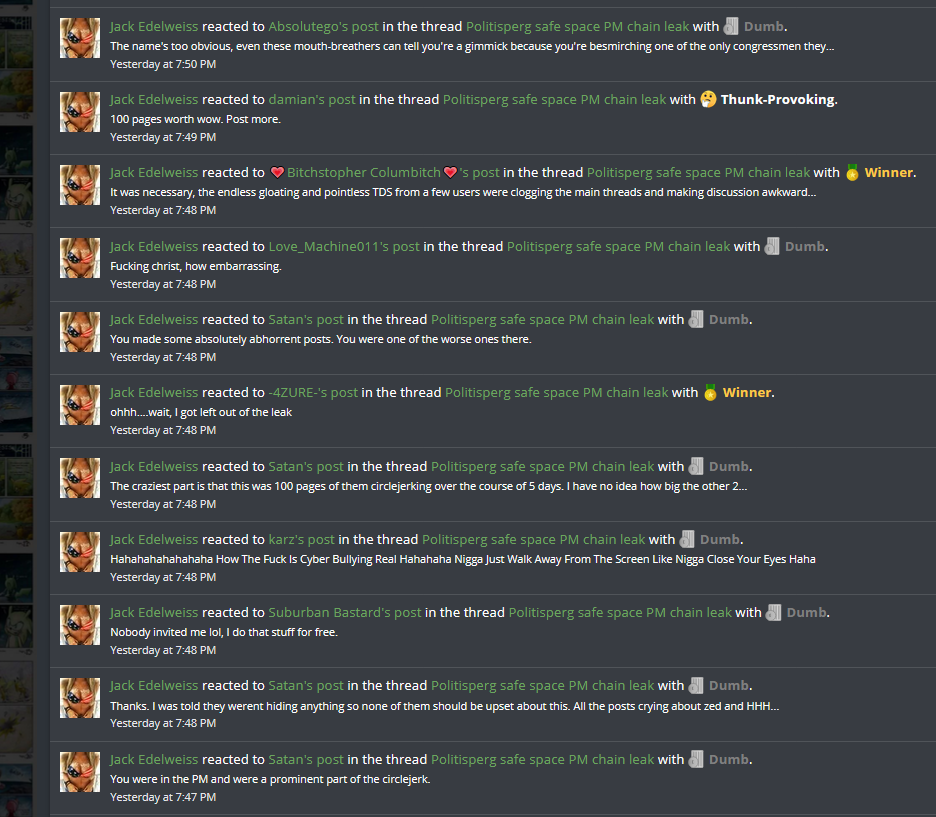Screen dimensions: 936x817
Task: Open Love_Machine011's post link
Action: [x=344, y=246]
